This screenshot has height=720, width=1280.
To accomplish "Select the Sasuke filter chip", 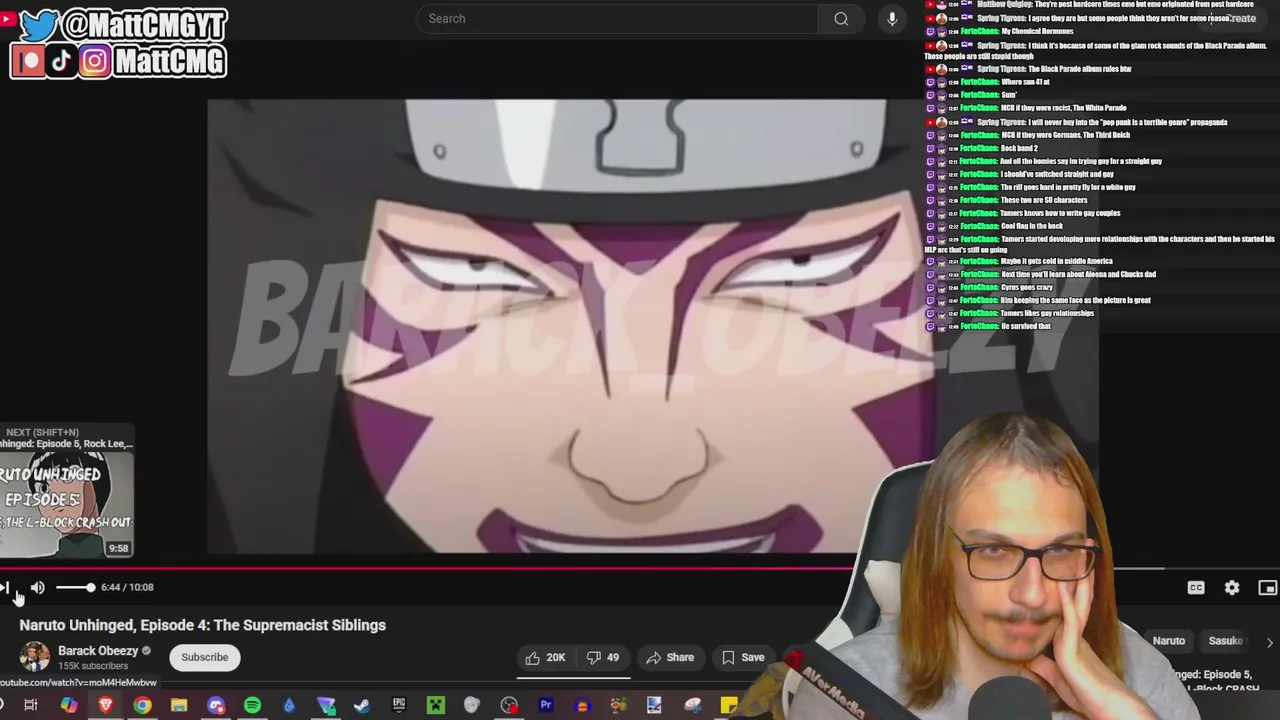I will pyautogui.click(x=1226, y=641).
